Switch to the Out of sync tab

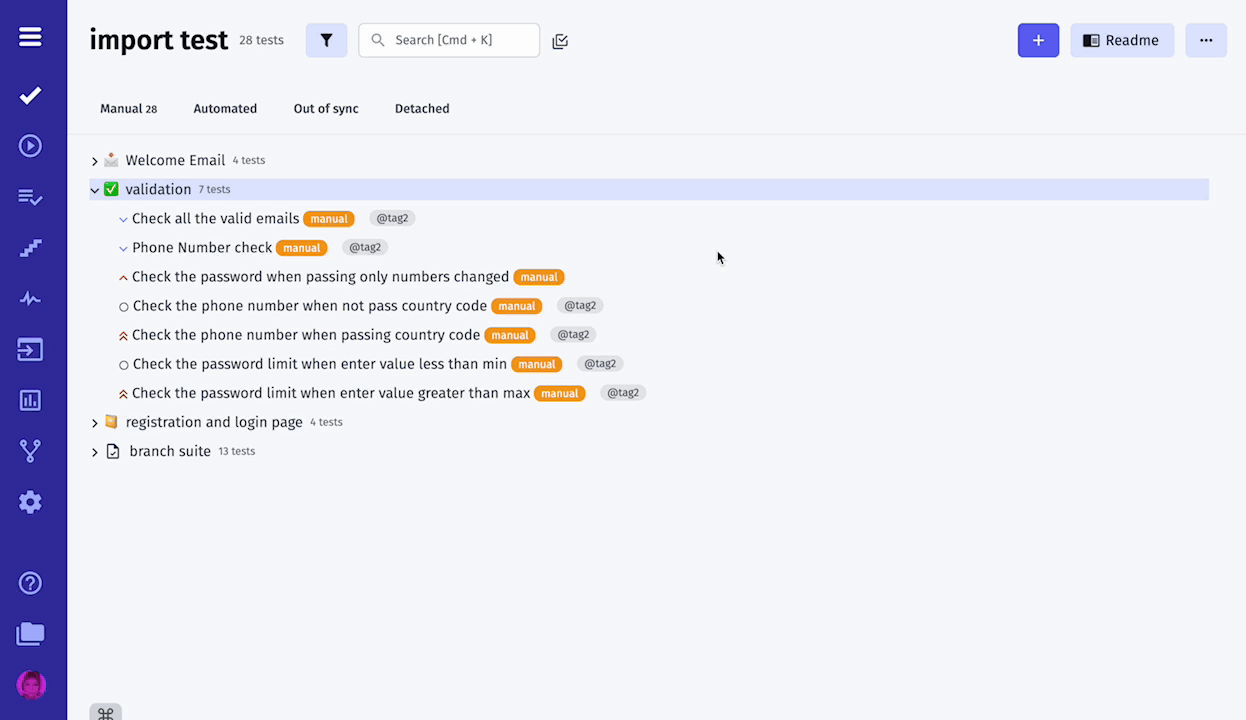click(326, 109)
